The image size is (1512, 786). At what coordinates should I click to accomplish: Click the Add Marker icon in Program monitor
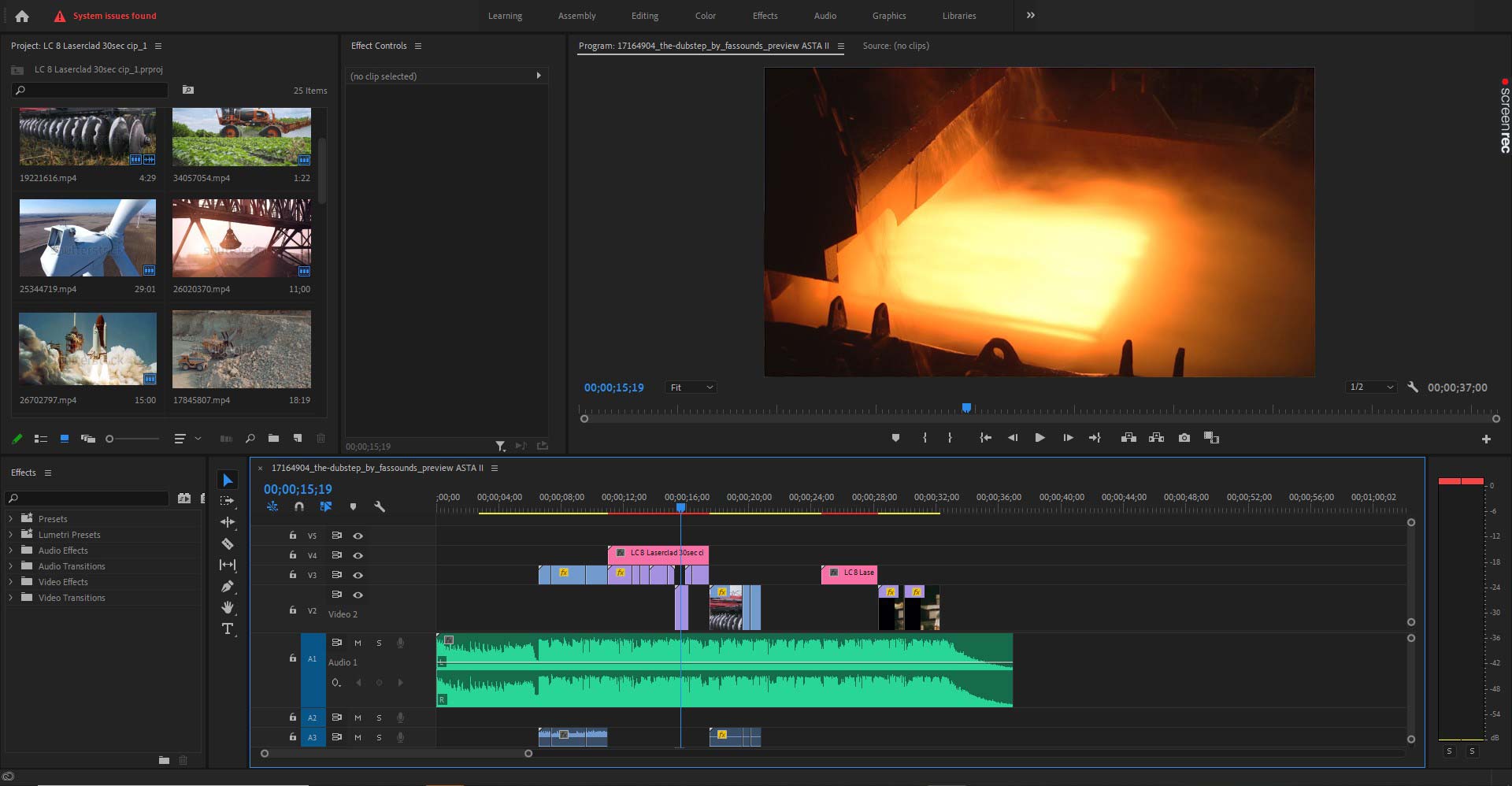coord(895,438)
